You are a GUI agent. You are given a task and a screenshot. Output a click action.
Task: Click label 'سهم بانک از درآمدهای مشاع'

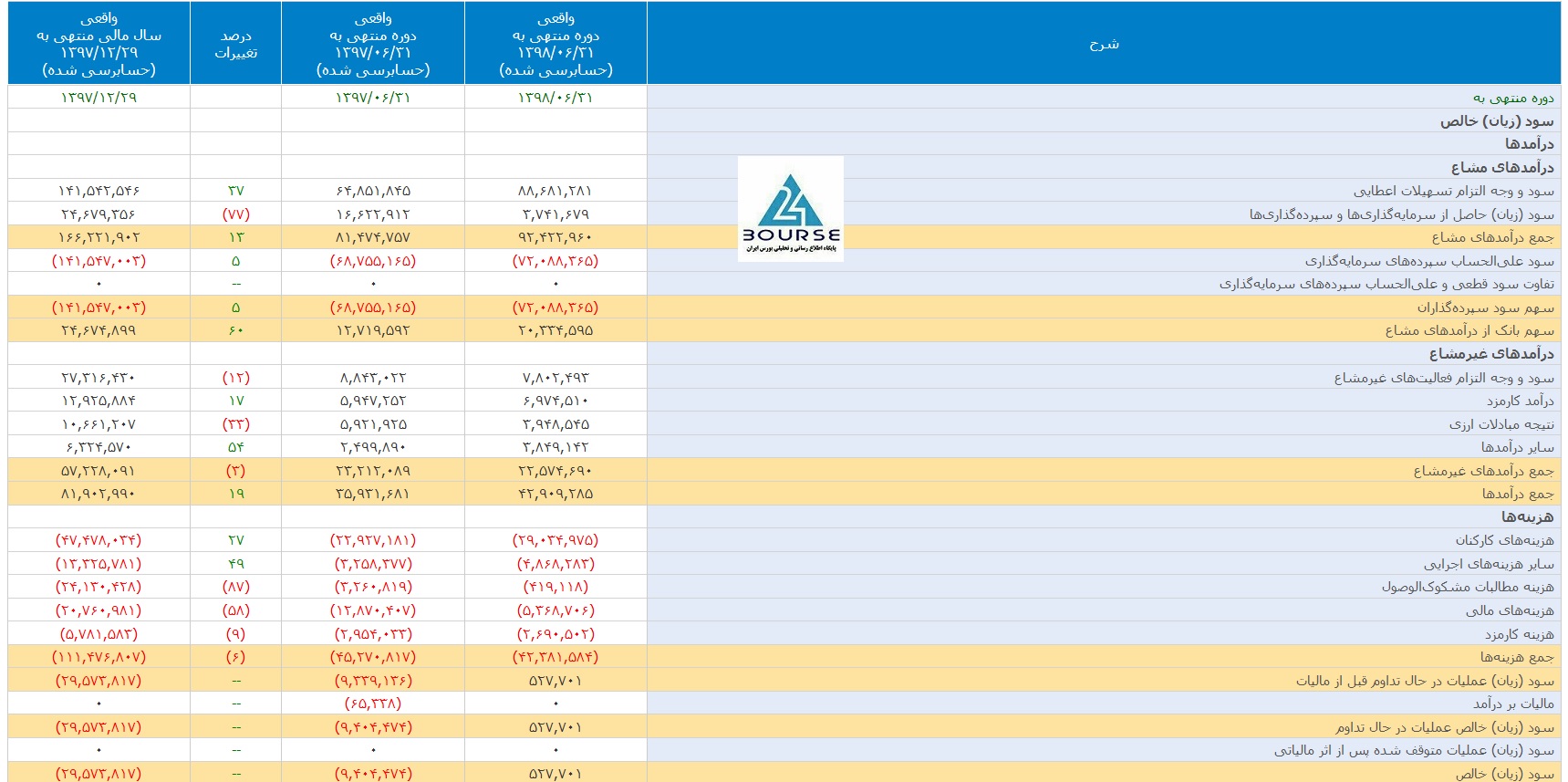click(1469, 330)
